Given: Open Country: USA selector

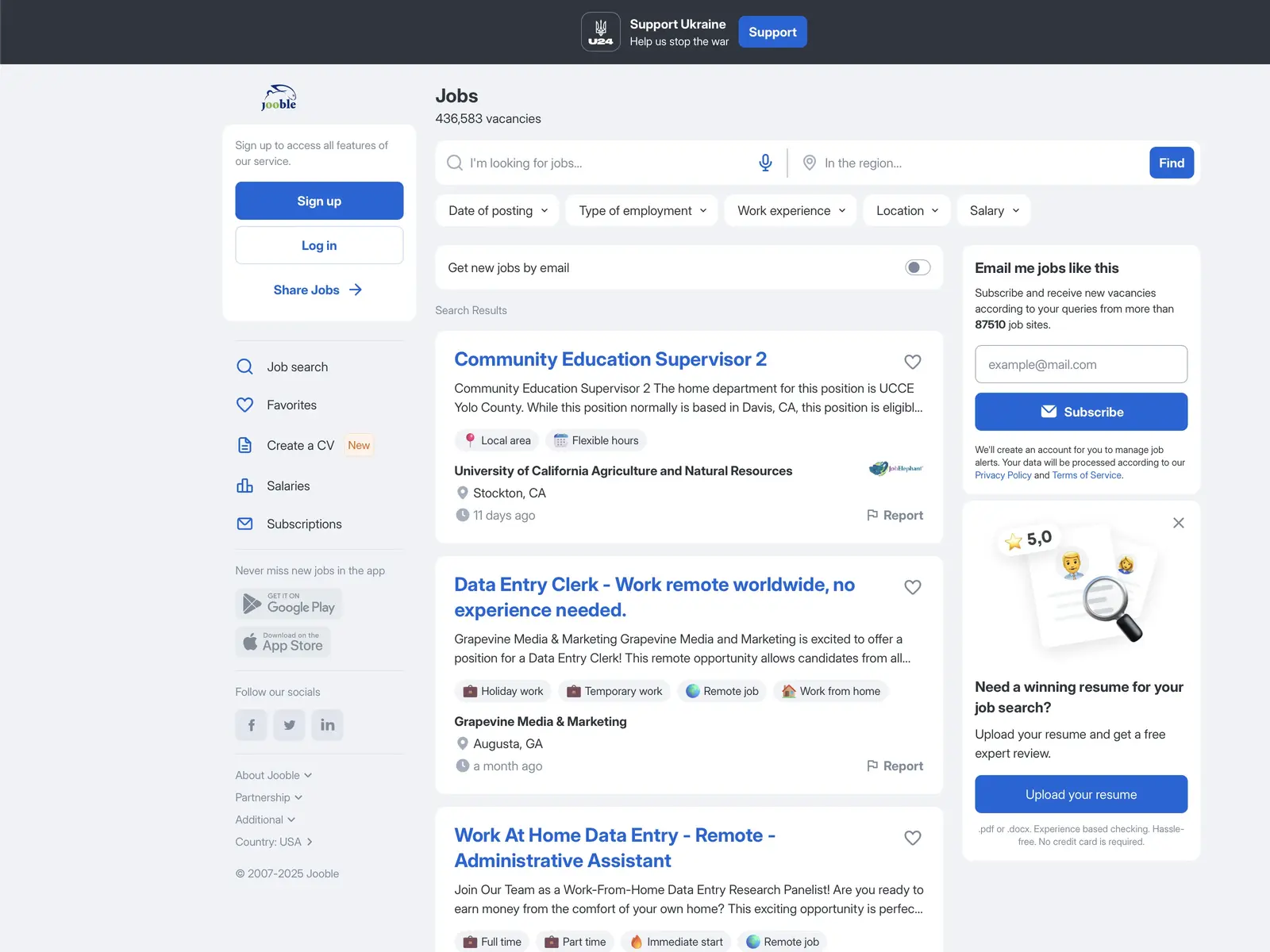Looking at the screenshot, I should coord(274,842).
